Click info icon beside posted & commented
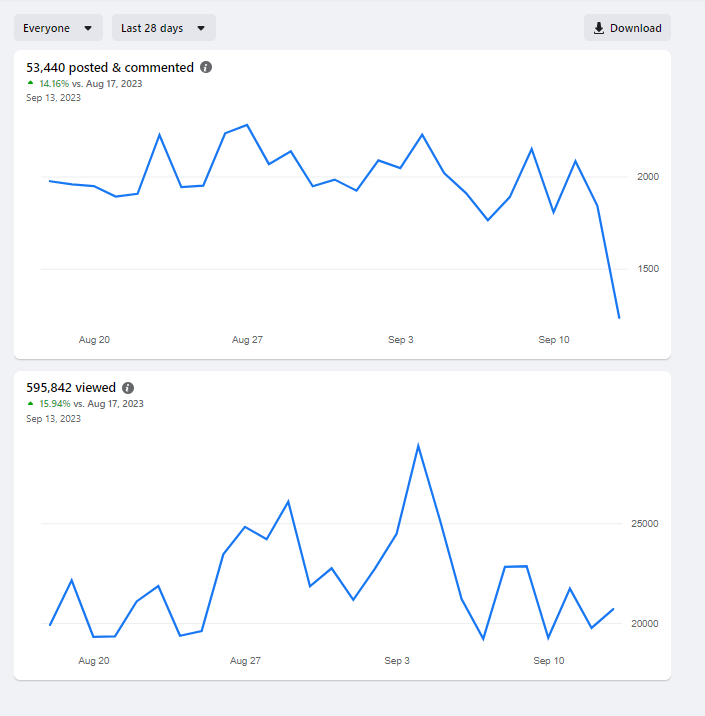This screenshot has height=716, width=705. click(206, 67)
